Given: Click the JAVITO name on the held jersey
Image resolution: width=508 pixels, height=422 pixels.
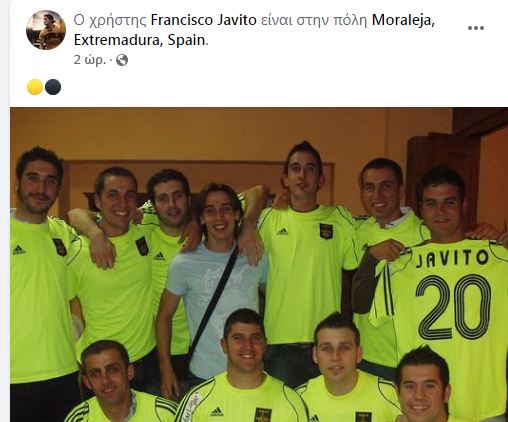Looking at the screenshot, I should click(x=452, y=258).
